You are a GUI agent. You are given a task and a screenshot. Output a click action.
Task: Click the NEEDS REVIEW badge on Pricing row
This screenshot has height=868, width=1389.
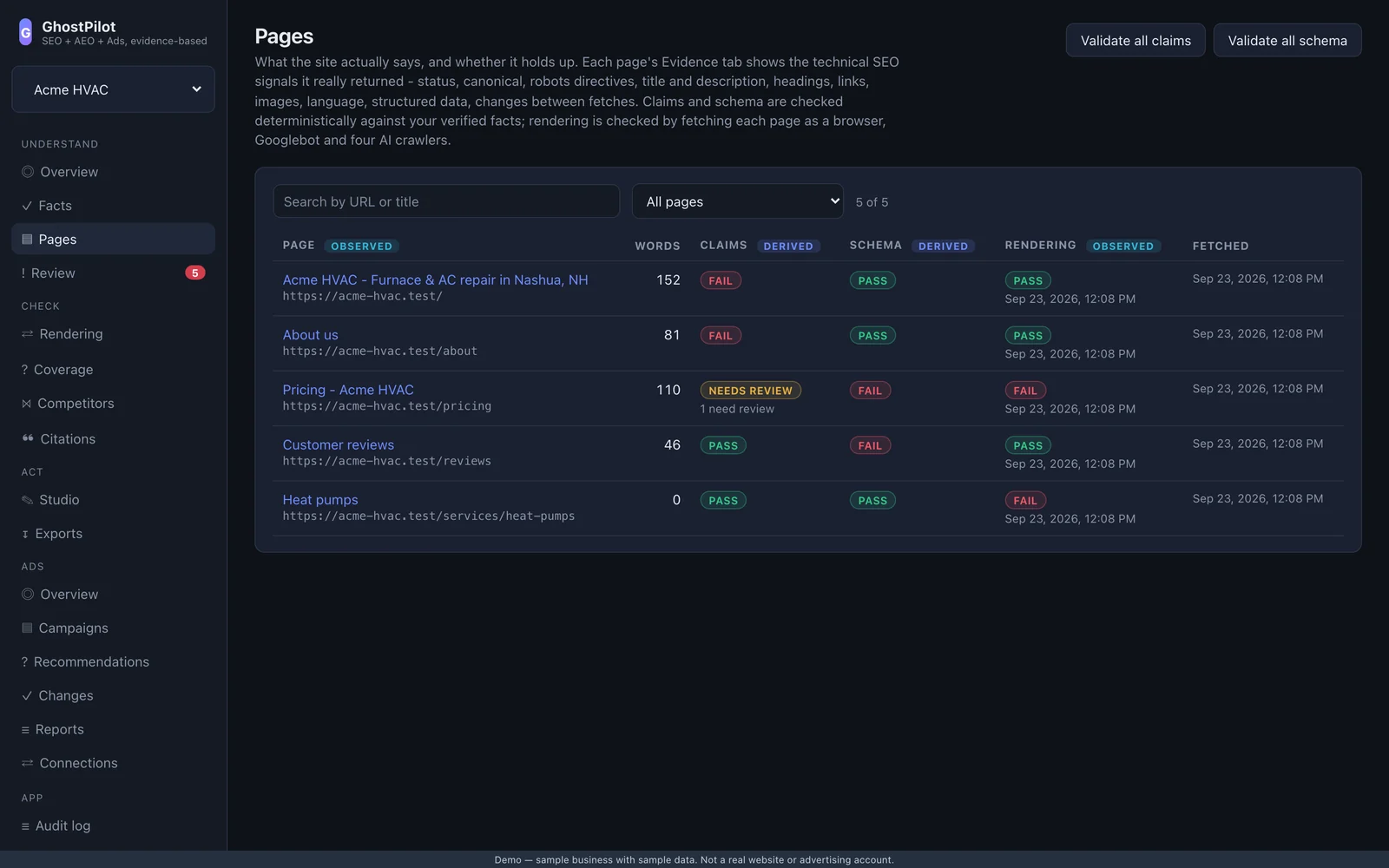coord(750,391)
